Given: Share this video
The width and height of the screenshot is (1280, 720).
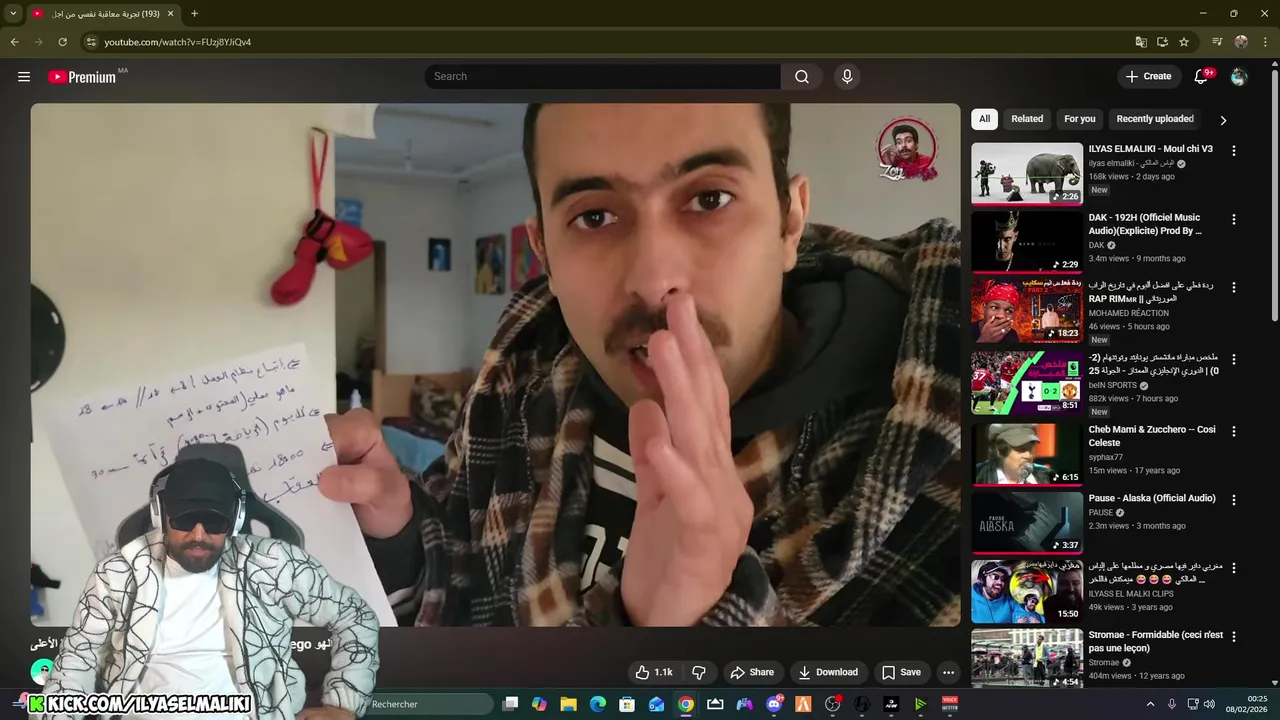Looking at the screenshot, I should click(x=752, y=672).
